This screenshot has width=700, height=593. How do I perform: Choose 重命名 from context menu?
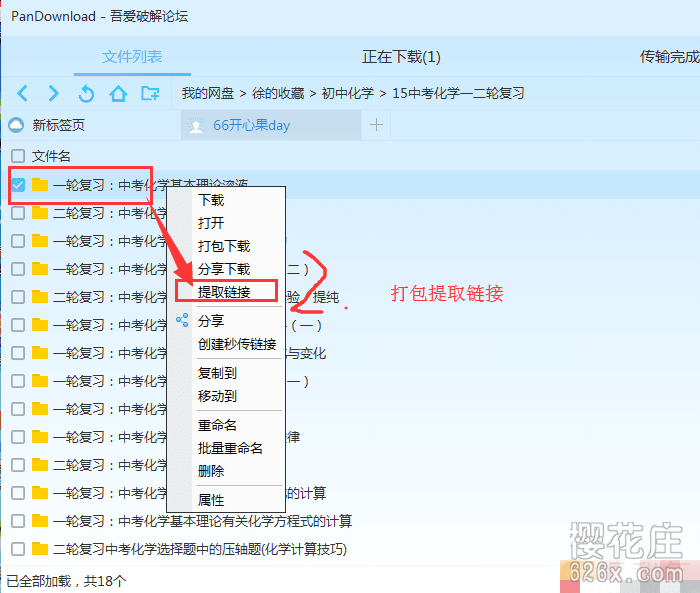(217, 425)
